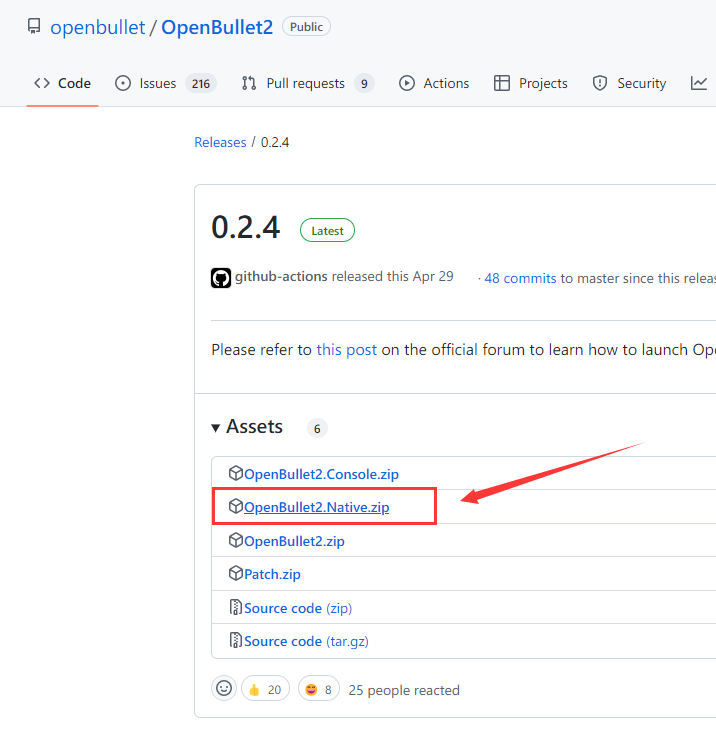Click the Releases breadcrumb link

click(x=220, y=142)
